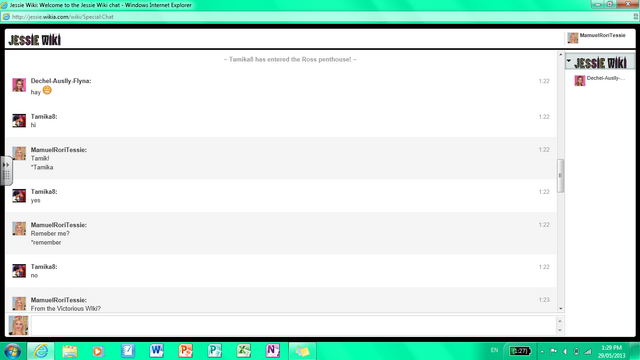Click the input box scroll-up arrow

click(560, 321)
